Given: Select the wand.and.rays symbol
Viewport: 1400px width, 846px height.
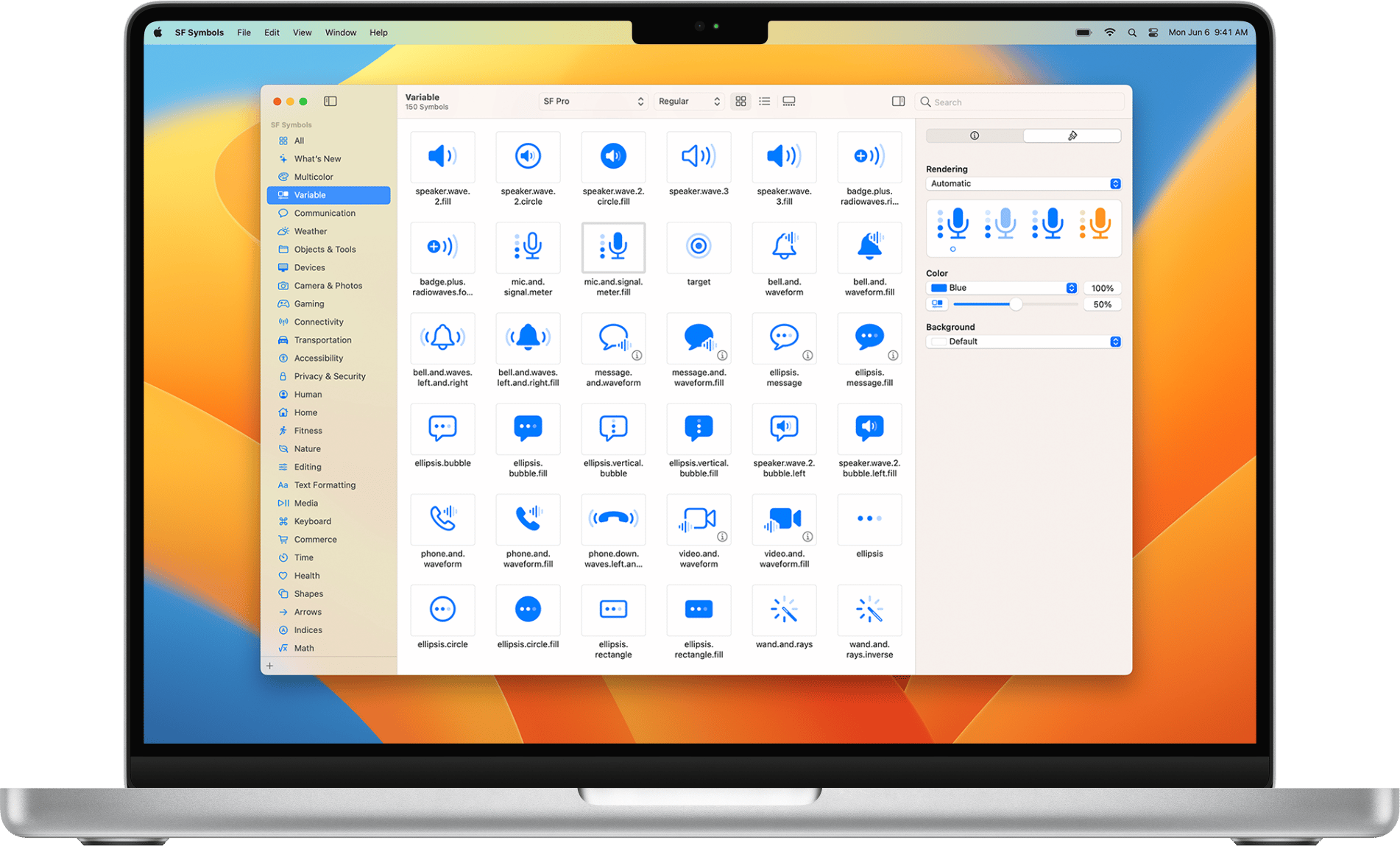Looking at the screenshot, I should coord(783,610).
